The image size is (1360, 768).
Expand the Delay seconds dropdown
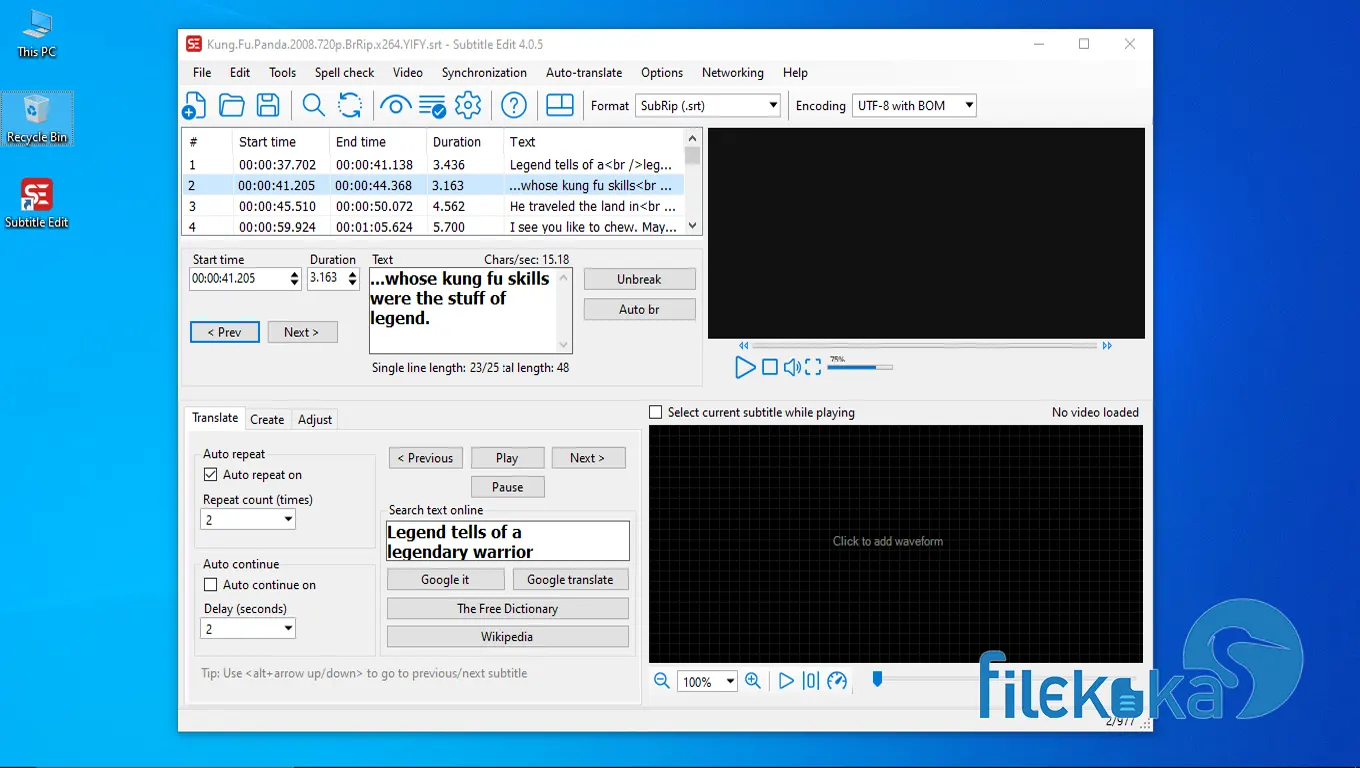pyautogui.click(x=248, y=629)
